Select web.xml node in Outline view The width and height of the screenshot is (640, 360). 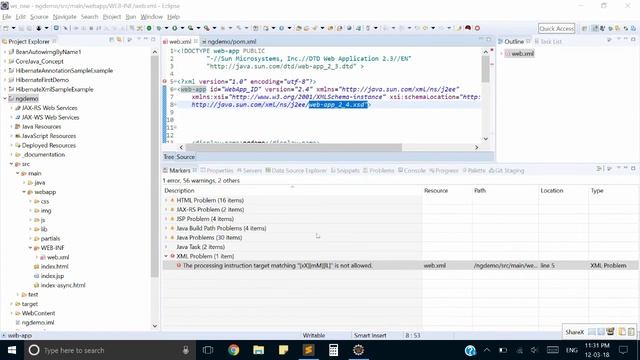coord(520,53)
